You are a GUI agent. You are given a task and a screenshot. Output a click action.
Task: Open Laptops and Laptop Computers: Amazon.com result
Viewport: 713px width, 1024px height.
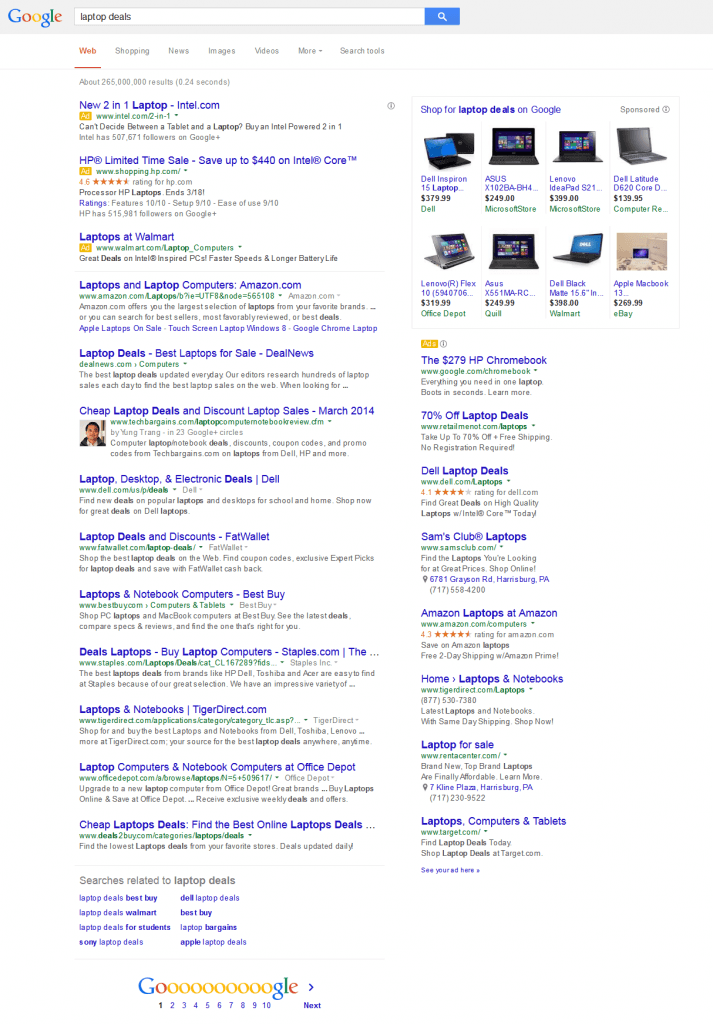pyautogui.click(x=190, y=285)
